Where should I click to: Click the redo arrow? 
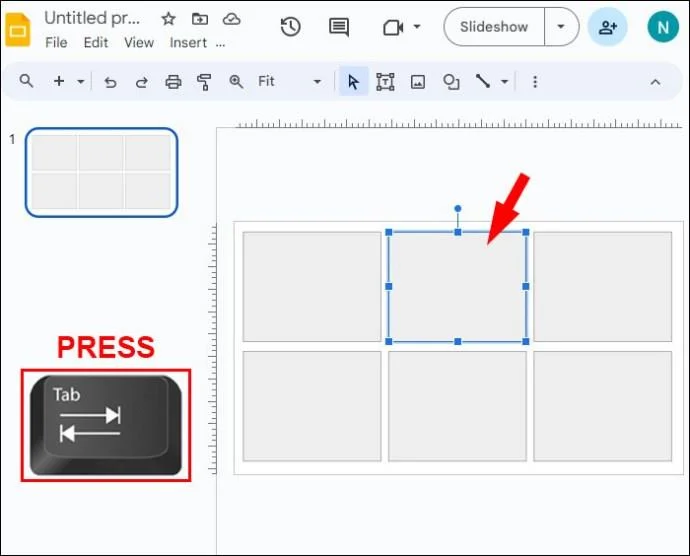pyautogui.click(x=141, y=82)
